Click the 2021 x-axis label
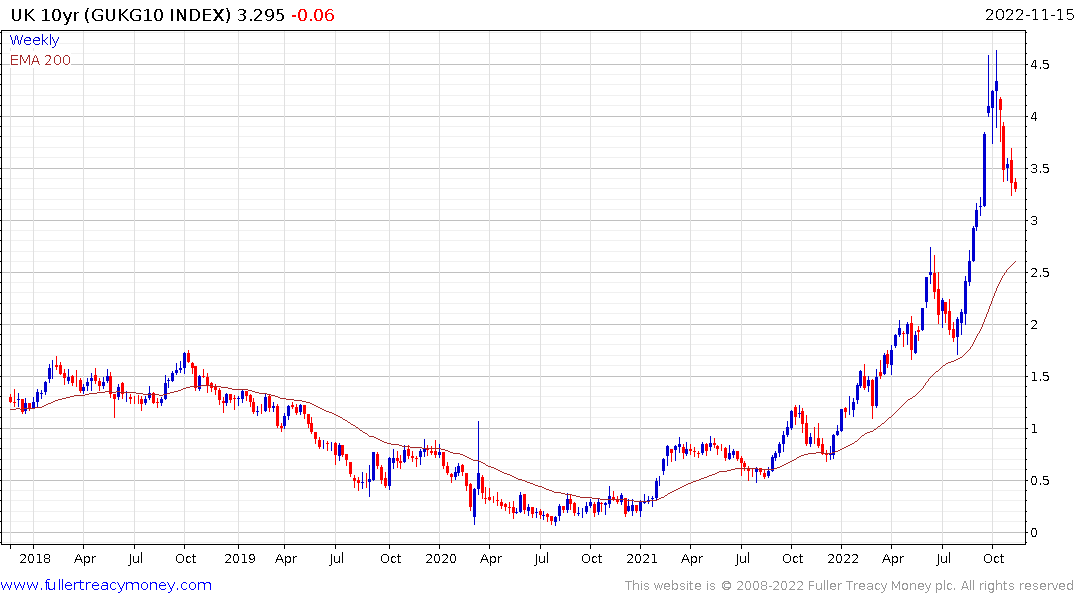The image size is (1075, 600). (642, 558)
